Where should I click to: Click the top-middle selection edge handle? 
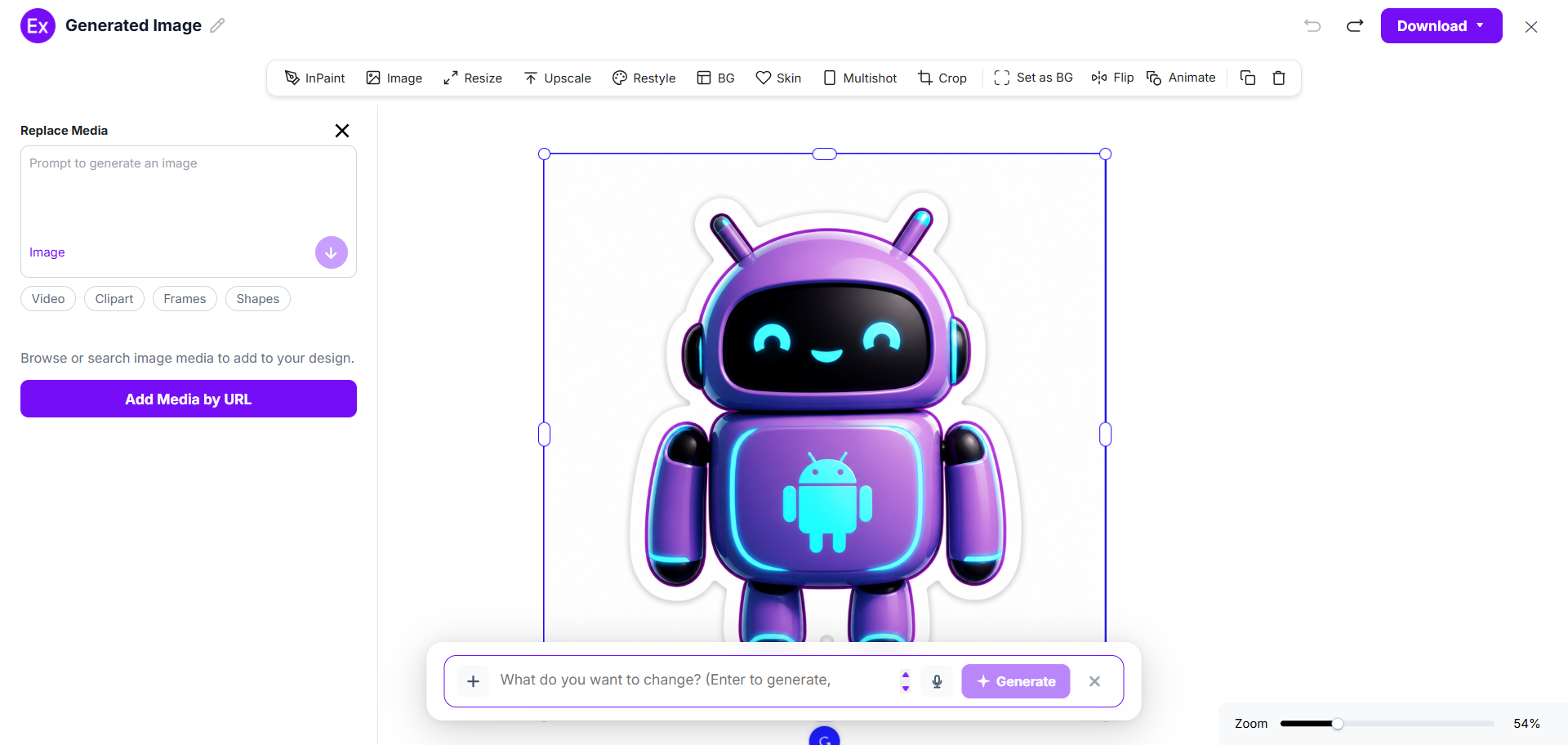825,154
